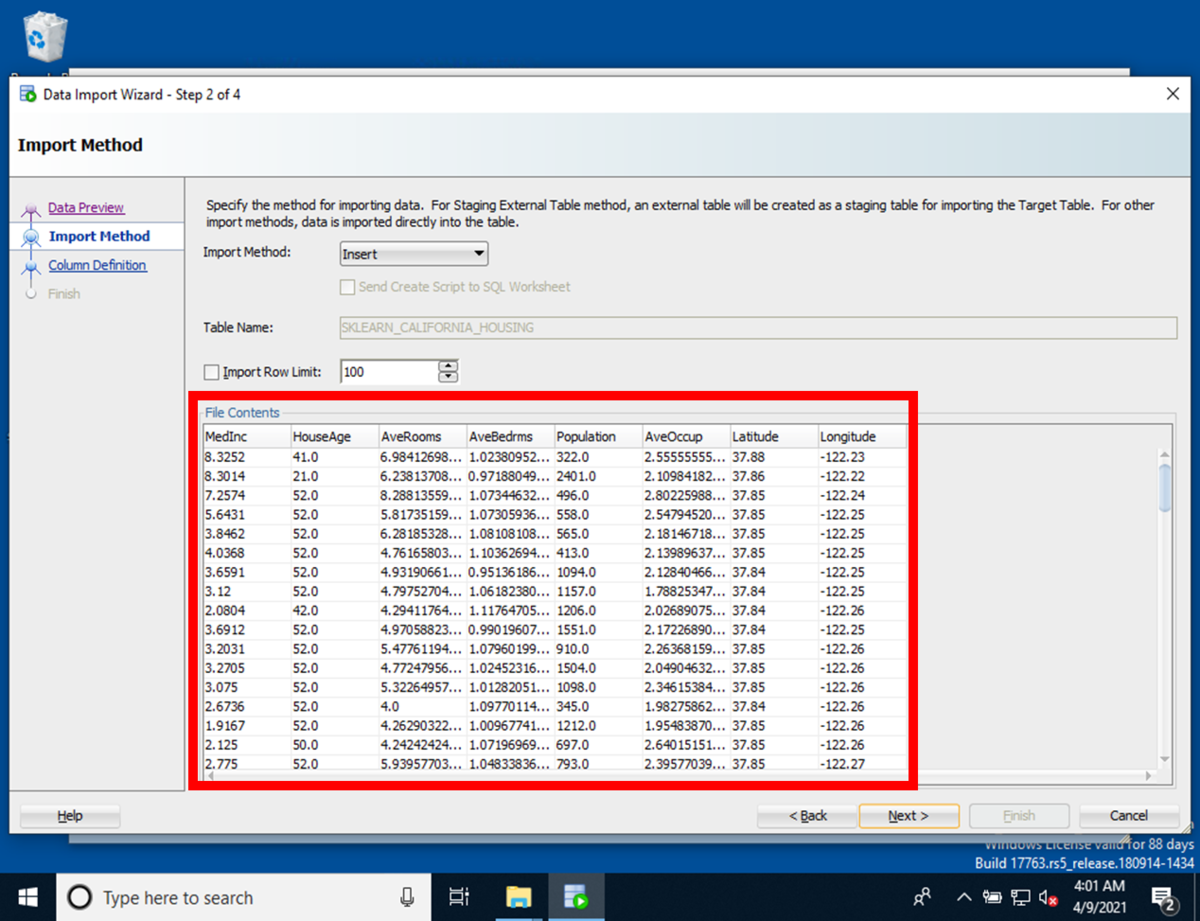
Task: Click the Data Import Wizard title icon
Action: coord(28,94)
